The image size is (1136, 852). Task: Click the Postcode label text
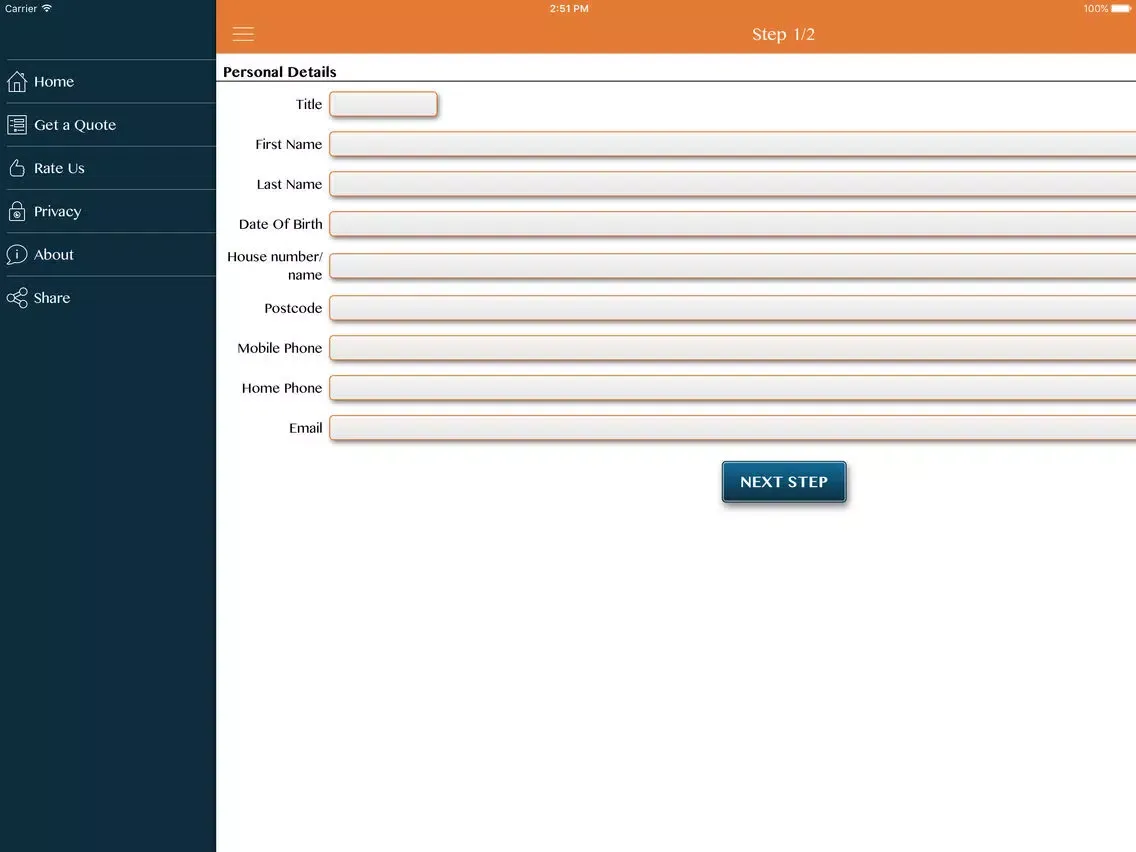293,308
